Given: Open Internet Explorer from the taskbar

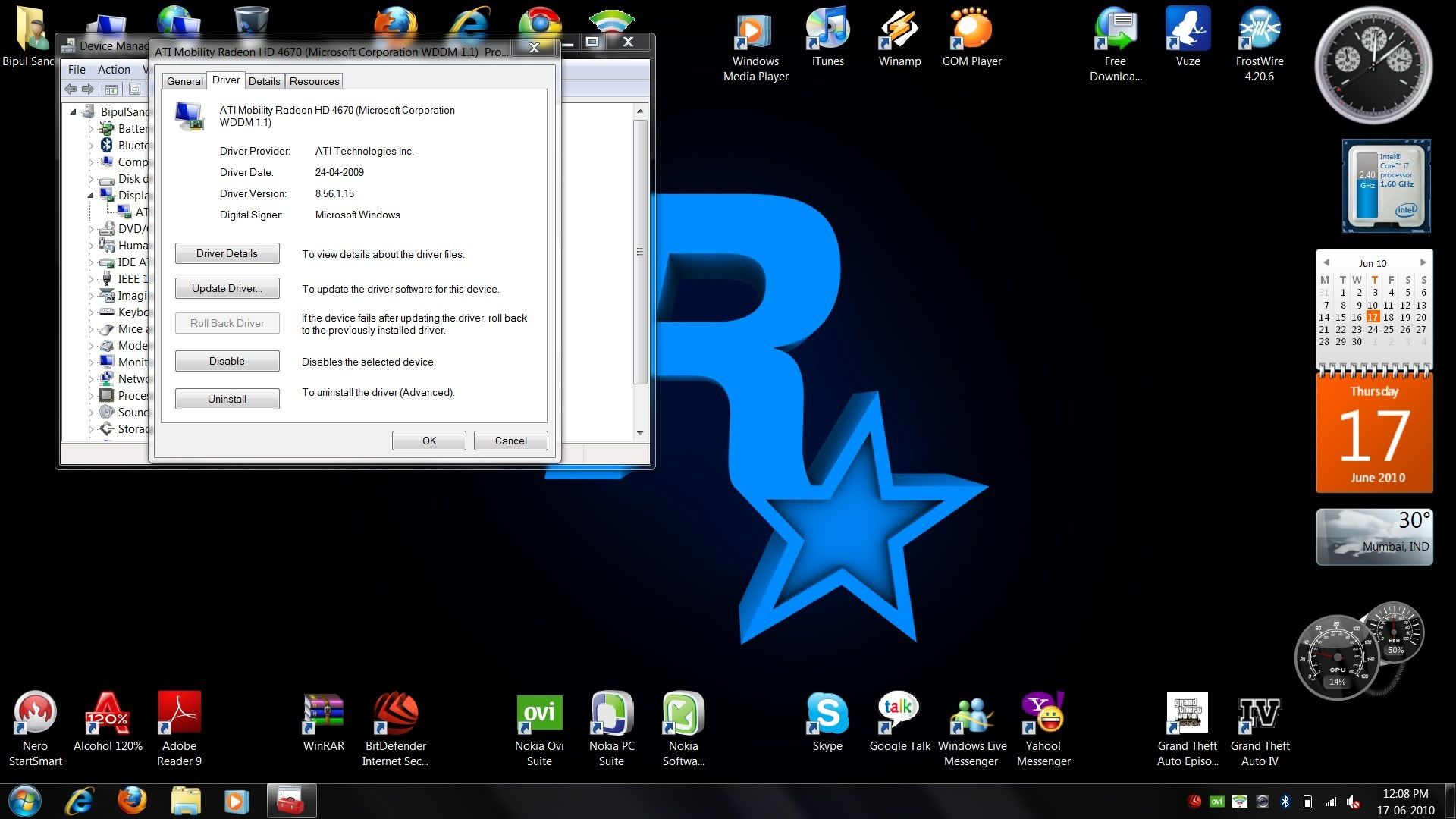Looking at the screenshot, I should tap(79, 802).
